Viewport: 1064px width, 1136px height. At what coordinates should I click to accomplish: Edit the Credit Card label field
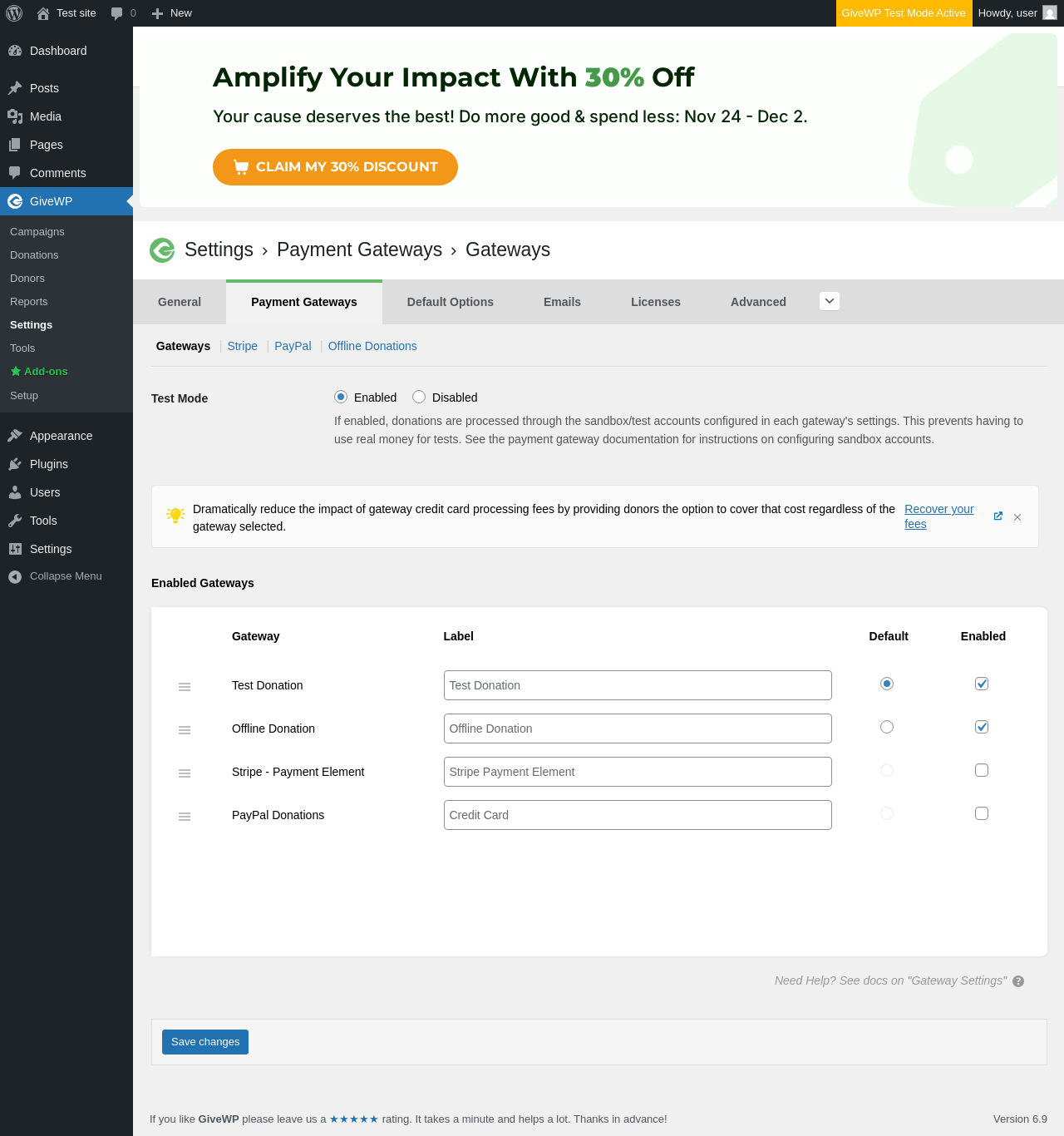click(x=638, y=815)
